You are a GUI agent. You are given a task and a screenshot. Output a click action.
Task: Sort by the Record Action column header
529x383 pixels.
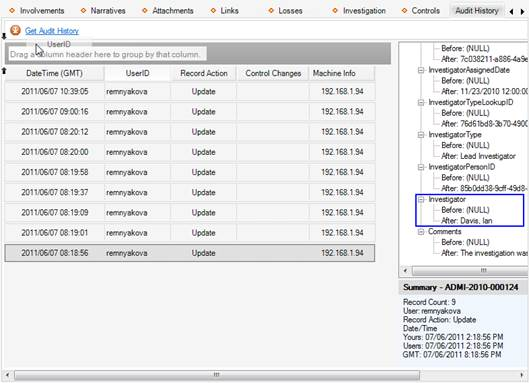coord(204,73)
